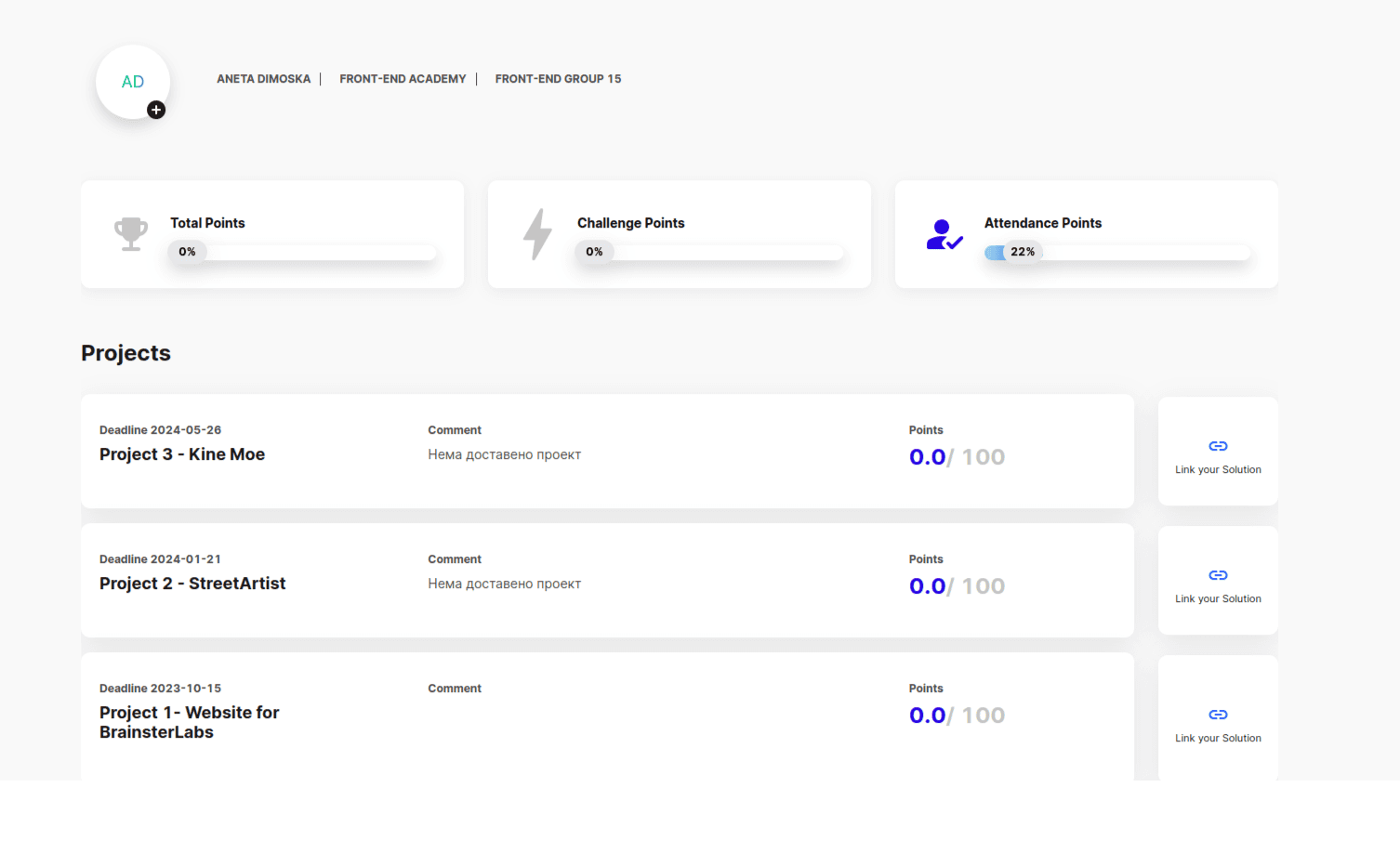Click the Aneta Dimoska name label
This screenshot has width=1400, height=866.
(x=263, y=79)
